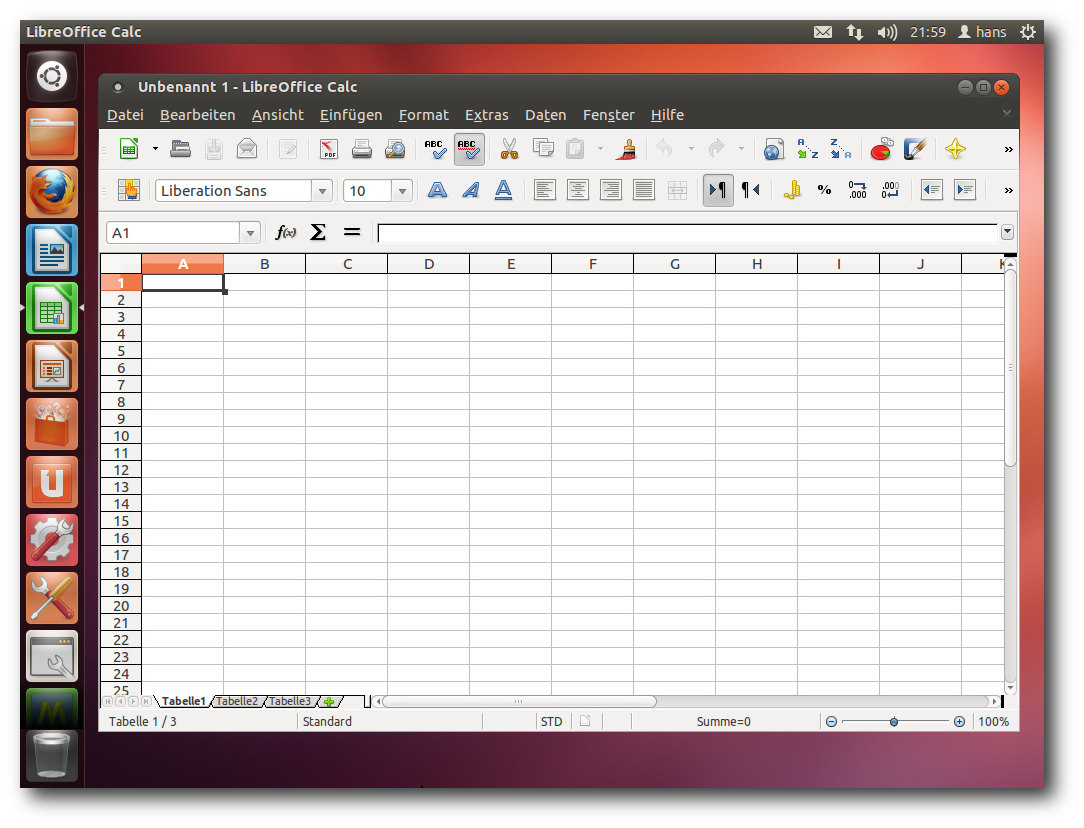The image size is (1084, 828).
Task: Sort ascending with the A-Z icon
Action: point(807,150)
